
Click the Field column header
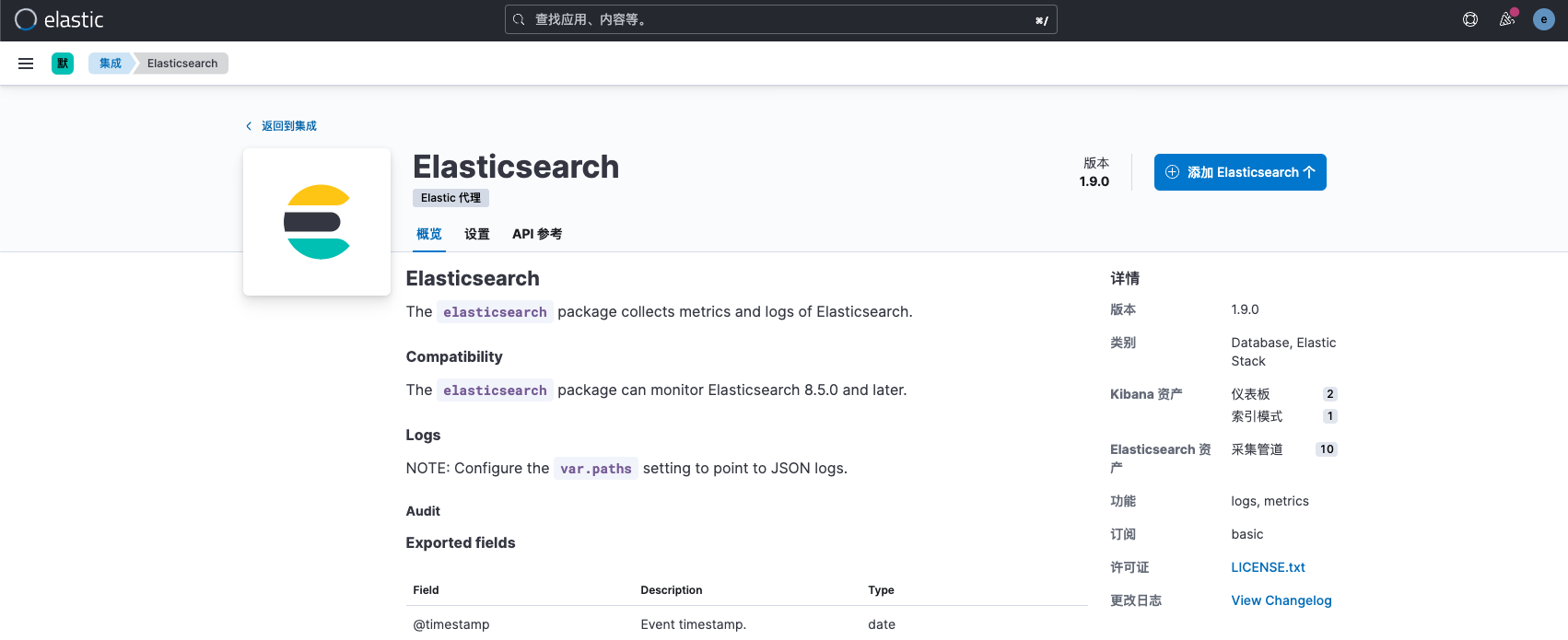pos(426,590)
